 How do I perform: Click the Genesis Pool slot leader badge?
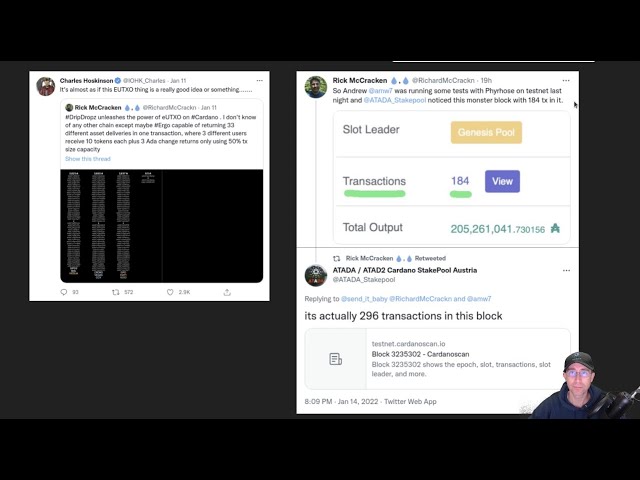click(x=486, y=132)
